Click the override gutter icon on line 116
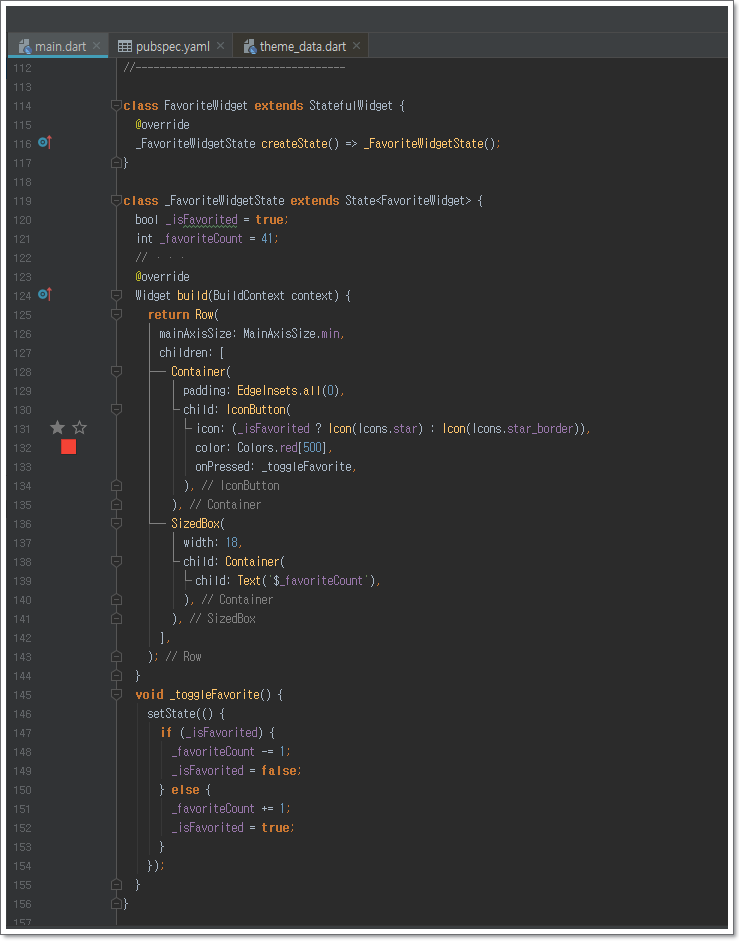740x941 pixels. pyautogui.click(x=45, y=142)
